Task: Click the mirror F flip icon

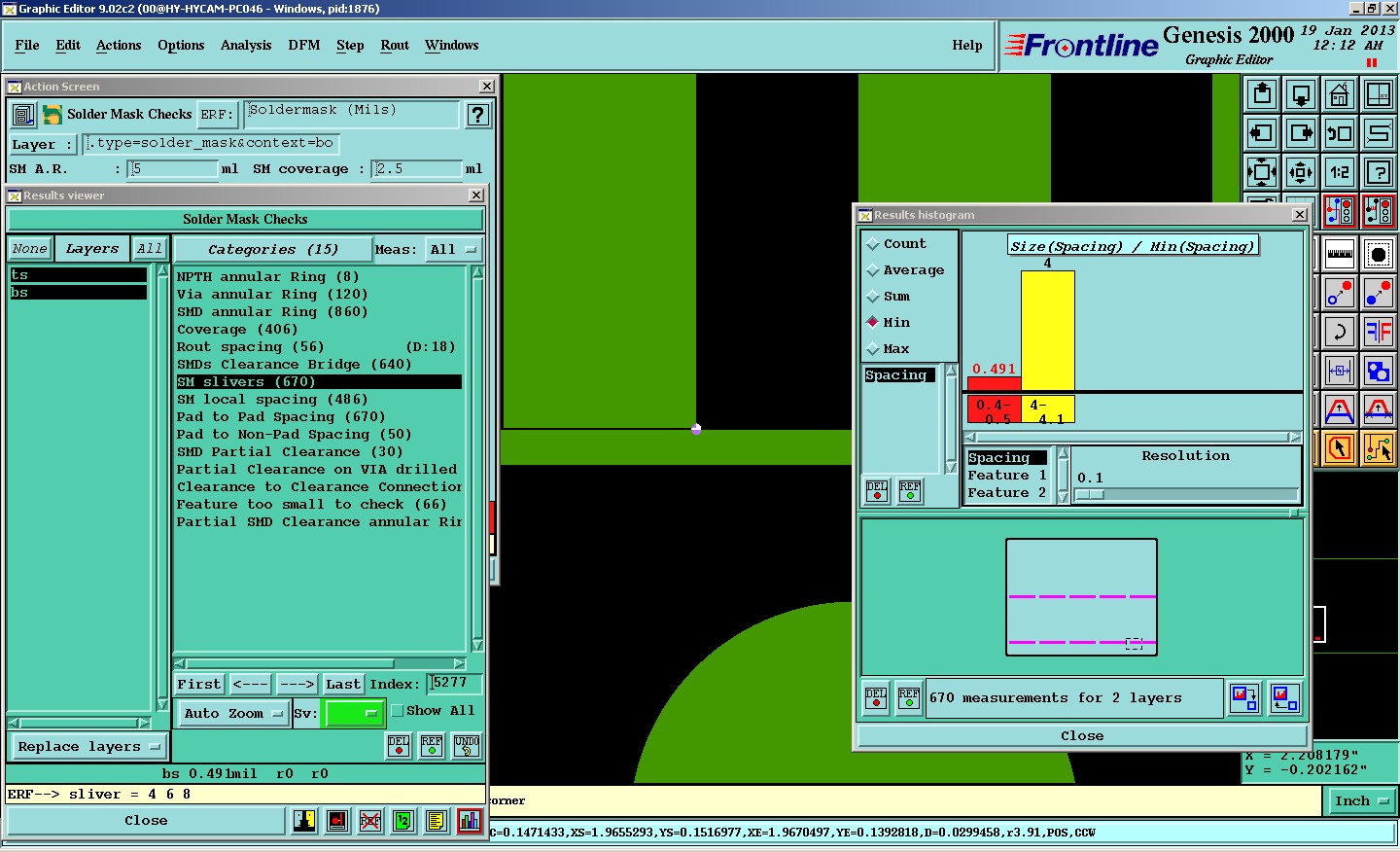Action: click(x=1379, y=332)
